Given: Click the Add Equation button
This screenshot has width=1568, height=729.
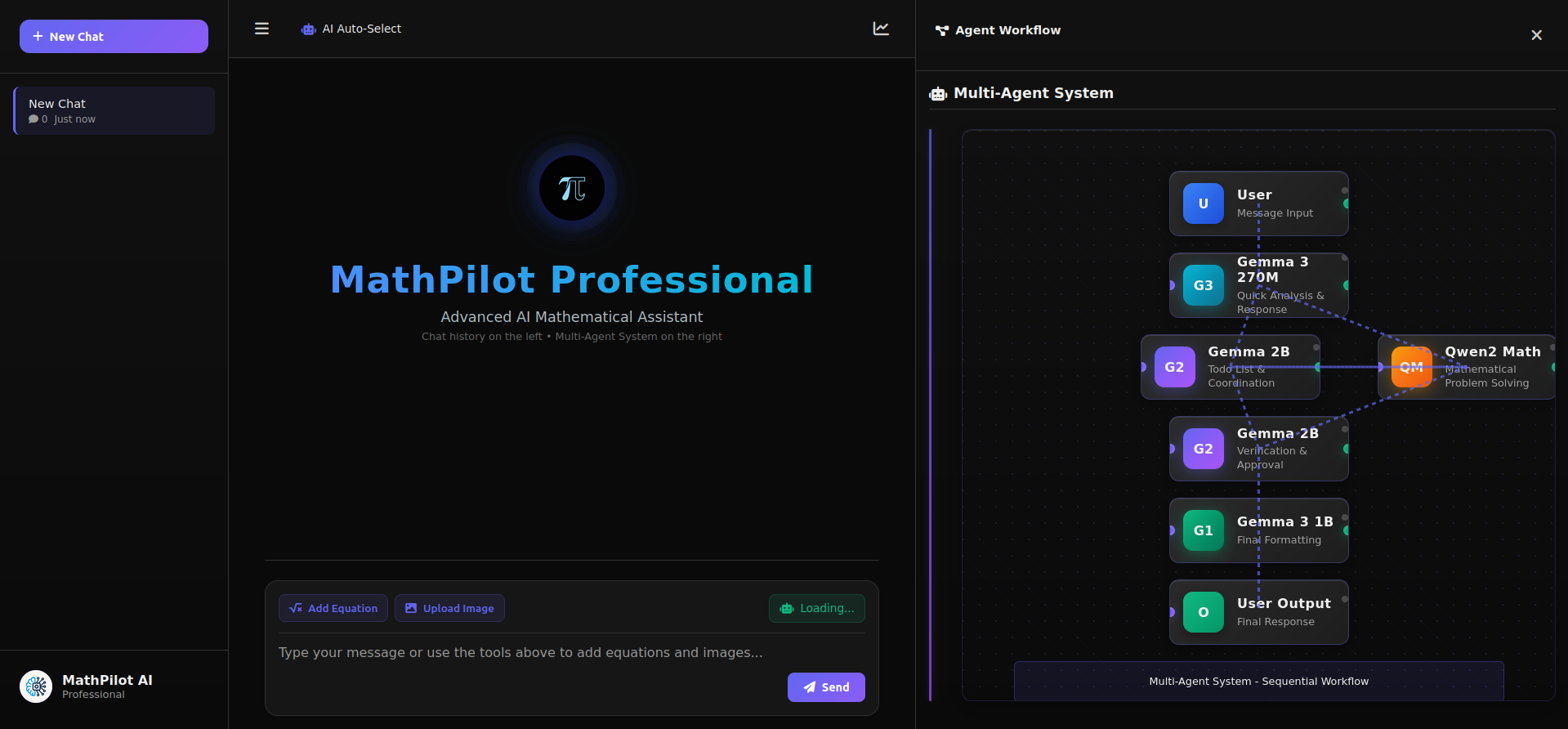Looking at the screenshot, I should 333,608.
